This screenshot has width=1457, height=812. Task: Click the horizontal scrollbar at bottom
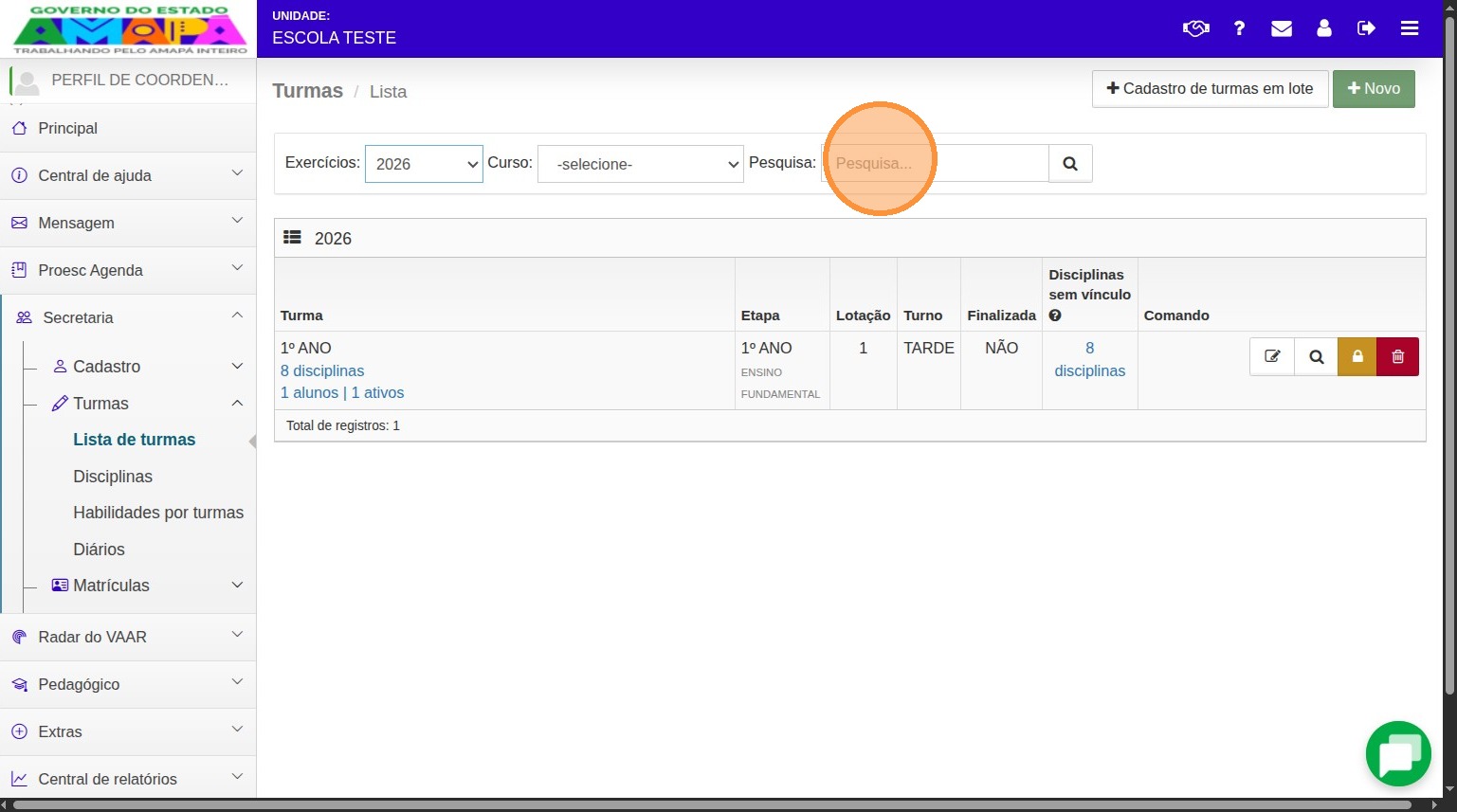(x=713, y=805)
